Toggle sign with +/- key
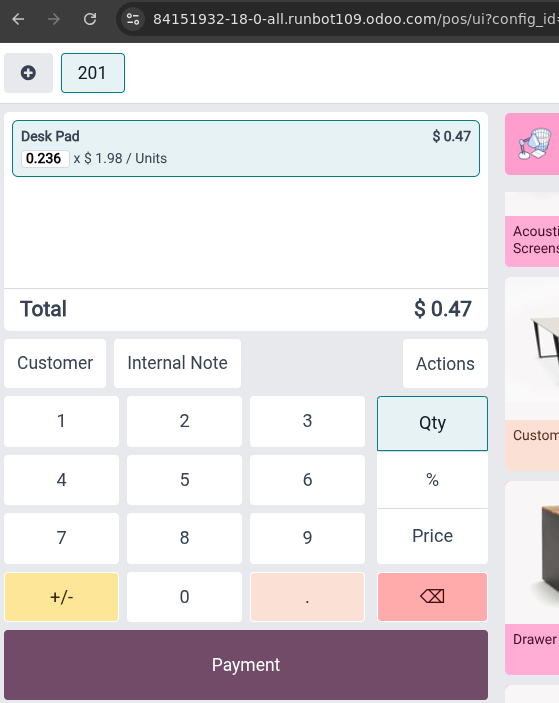The height and width of the screenshot is (703, 559). point(61,597)
